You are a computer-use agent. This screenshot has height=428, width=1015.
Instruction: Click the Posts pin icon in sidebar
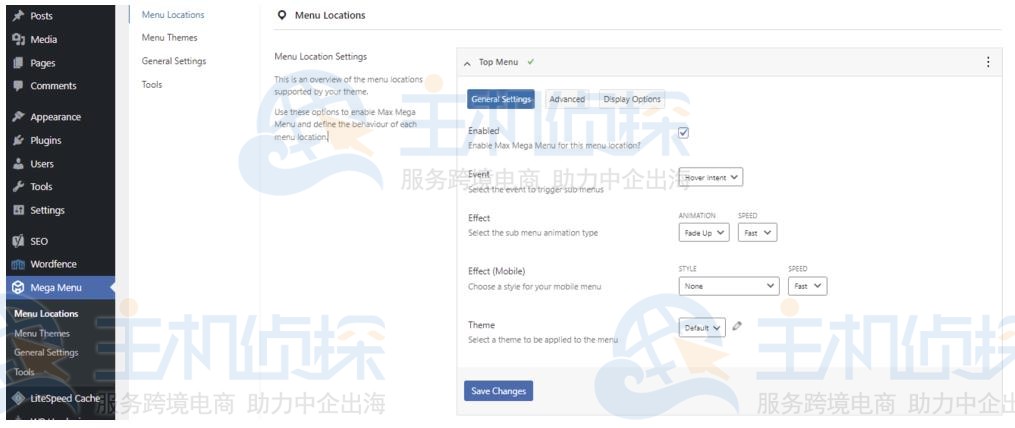(x=18, y=16)
